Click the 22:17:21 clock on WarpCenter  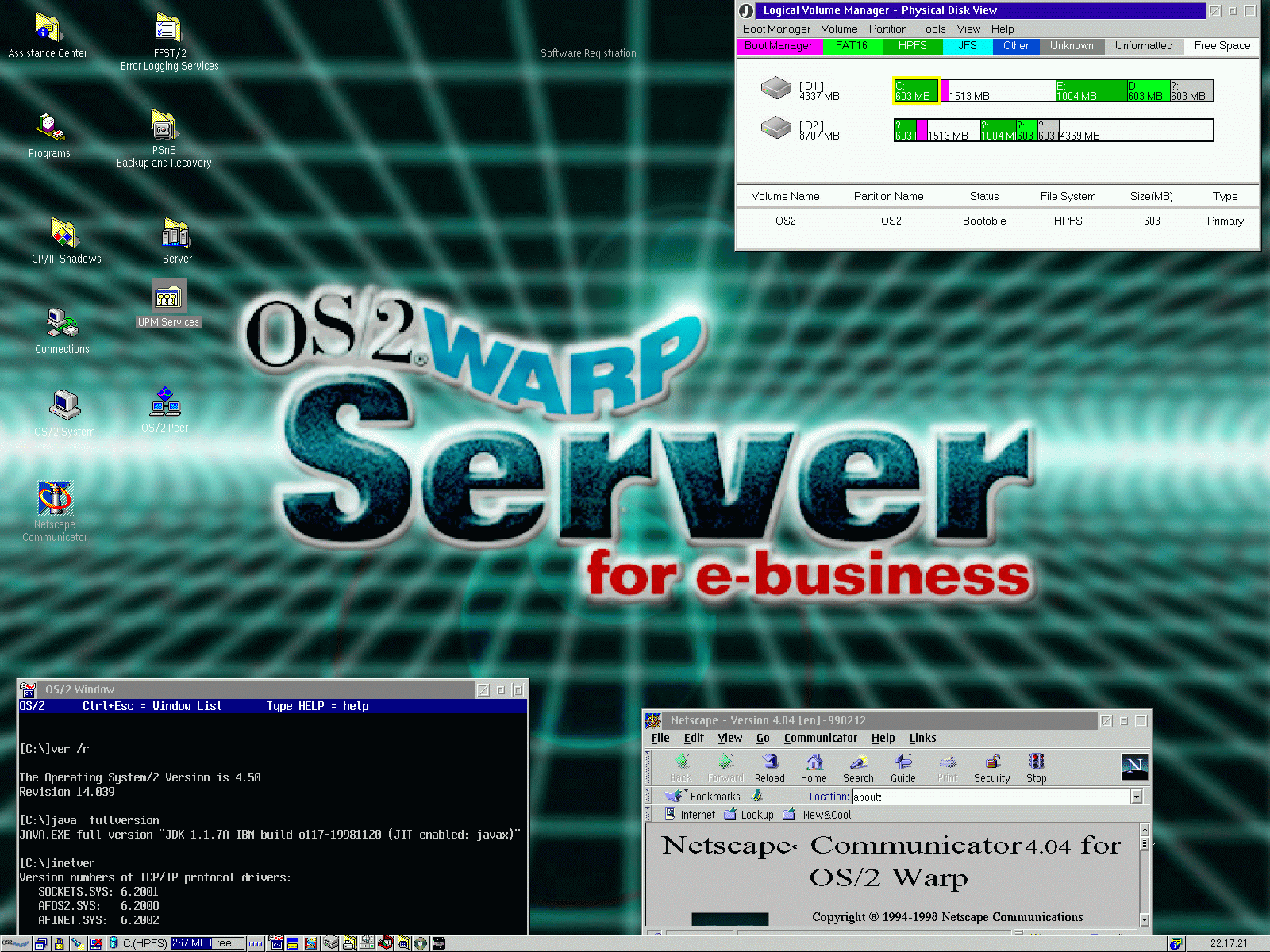click(1229, 943)
